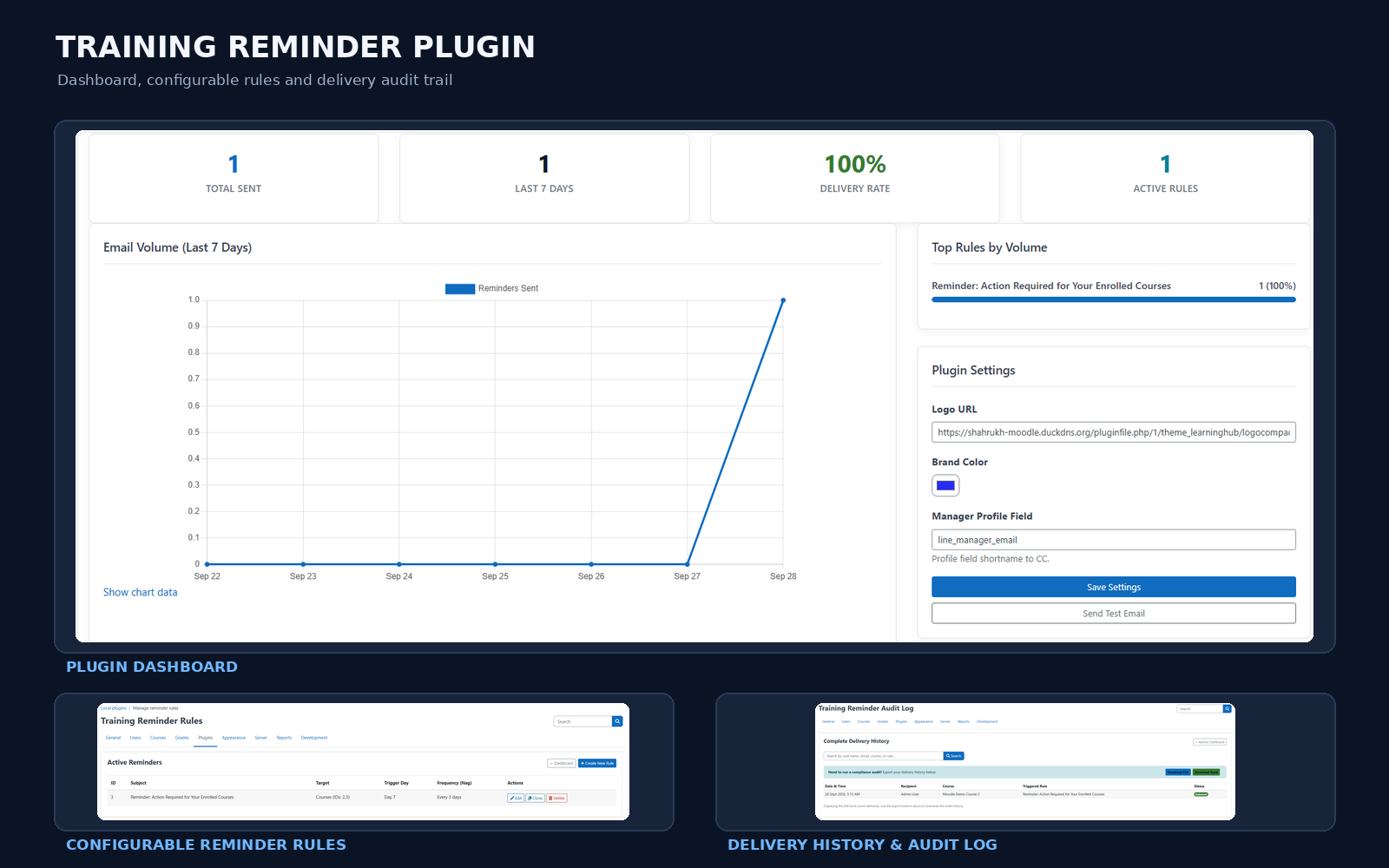Click the green Delivered status badge

coord(1201,794)
